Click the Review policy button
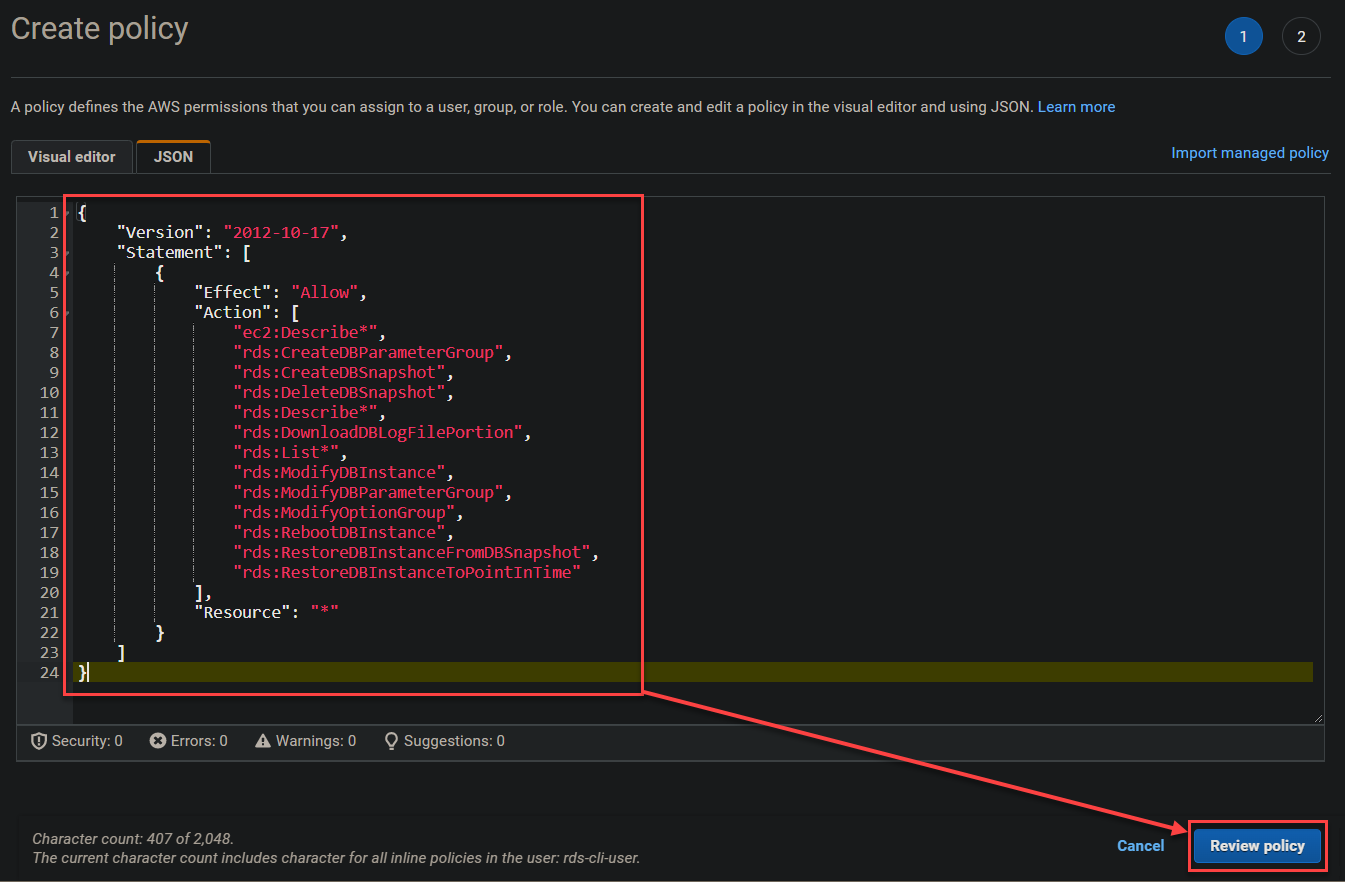The height and width of the screenshot is (882, 1345). click(x=1257, y=846)
